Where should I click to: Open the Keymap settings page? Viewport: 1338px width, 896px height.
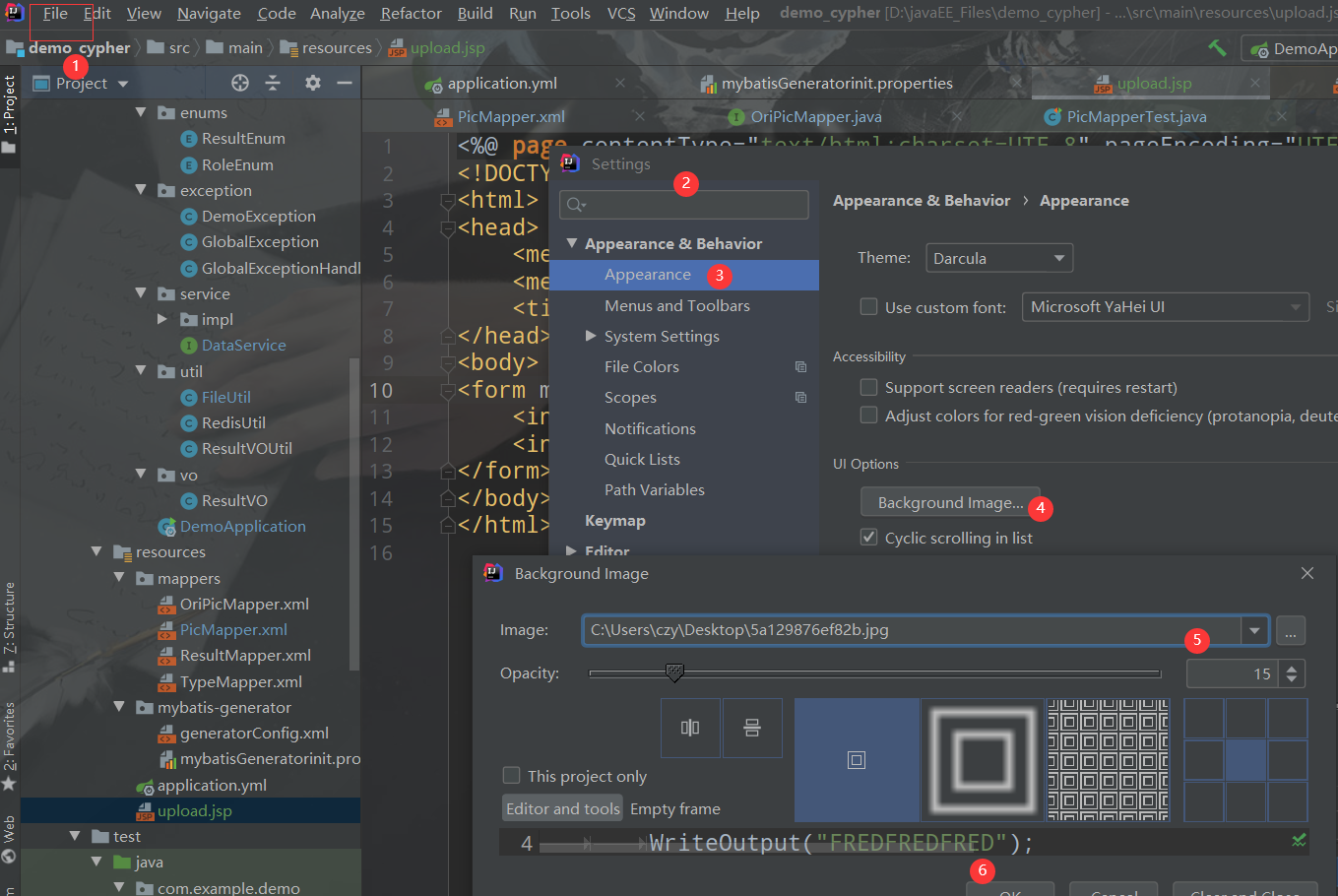pos(615,520)
